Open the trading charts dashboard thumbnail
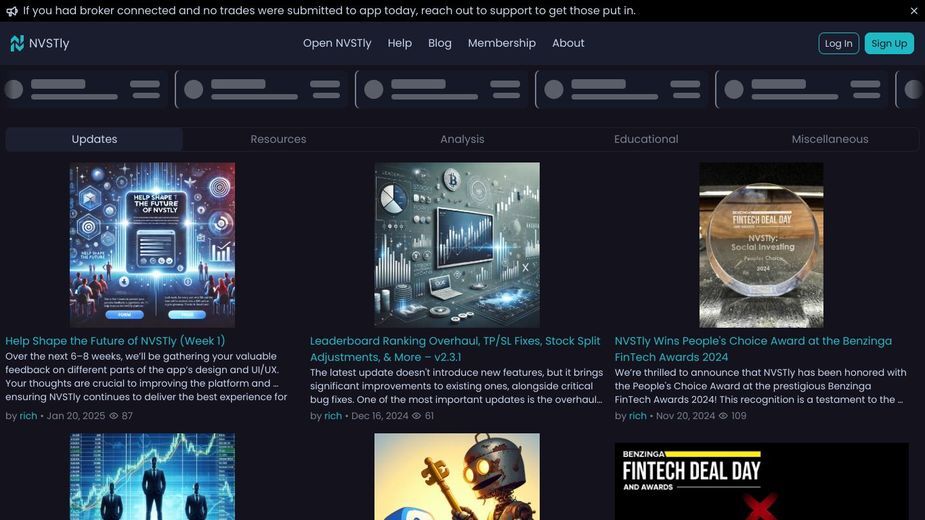925x520 pixels. [x=457, y=245]
